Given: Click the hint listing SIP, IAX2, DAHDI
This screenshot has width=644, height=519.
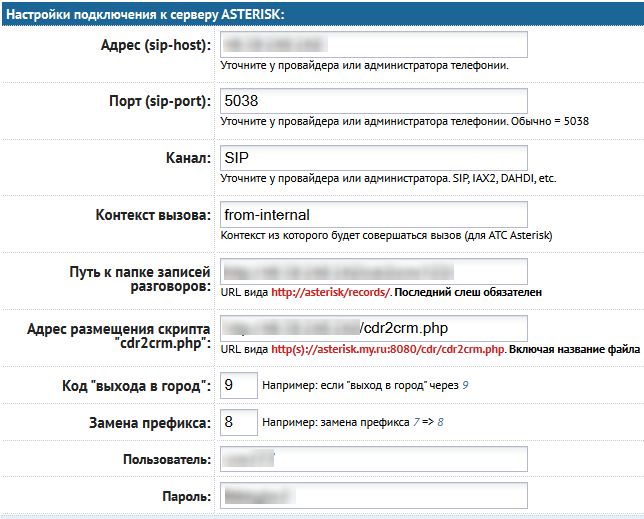Looking at the screenshot, I should coord(388,178).
